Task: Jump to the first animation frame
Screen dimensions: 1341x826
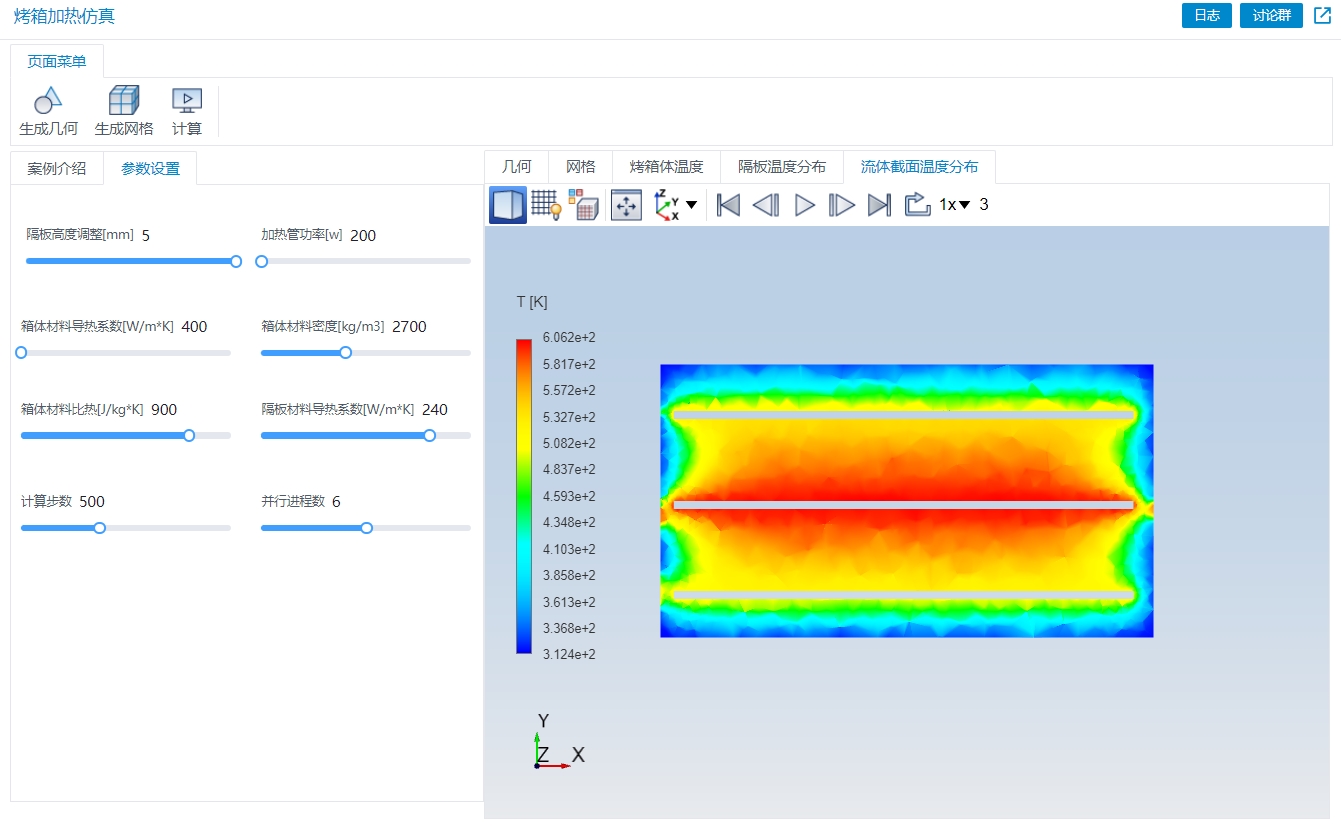Action: [x=729, y=205]
